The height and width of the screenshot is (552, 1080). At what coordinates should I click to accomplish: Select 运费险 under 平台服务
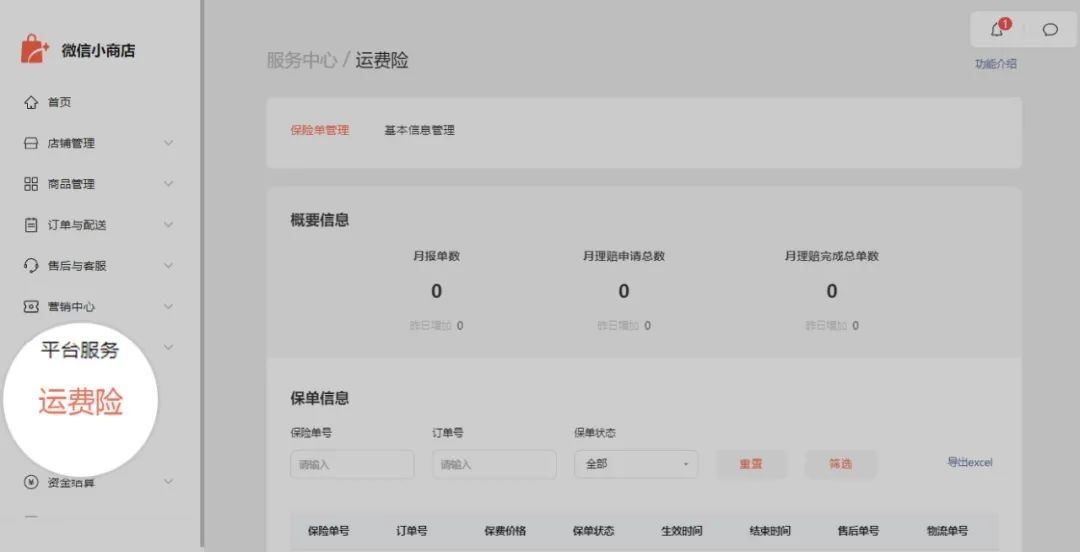(x=81, y=402)
